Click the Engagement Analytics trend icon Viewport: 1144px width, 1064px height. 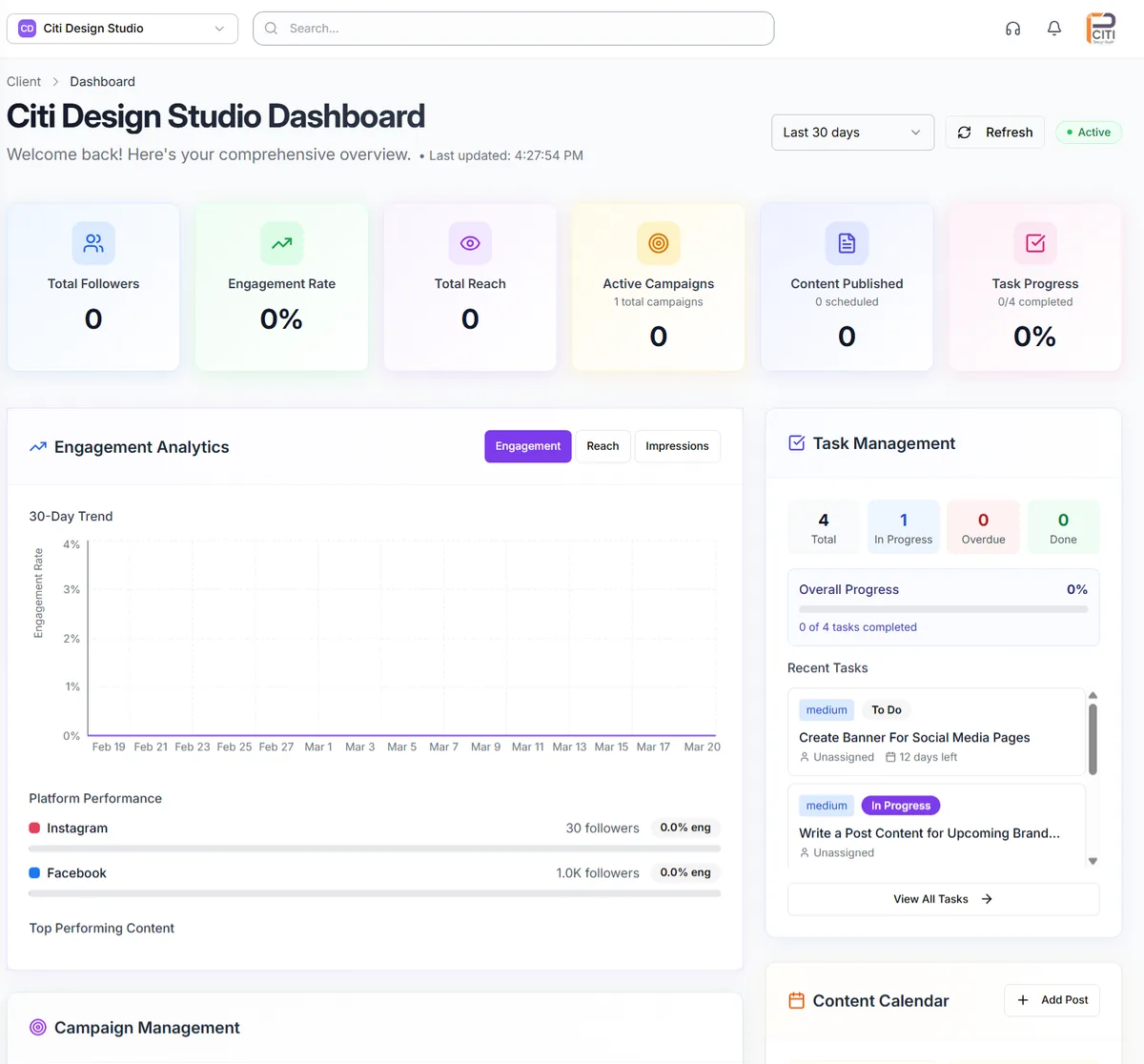pyautogui.click(x=38, y=447)
